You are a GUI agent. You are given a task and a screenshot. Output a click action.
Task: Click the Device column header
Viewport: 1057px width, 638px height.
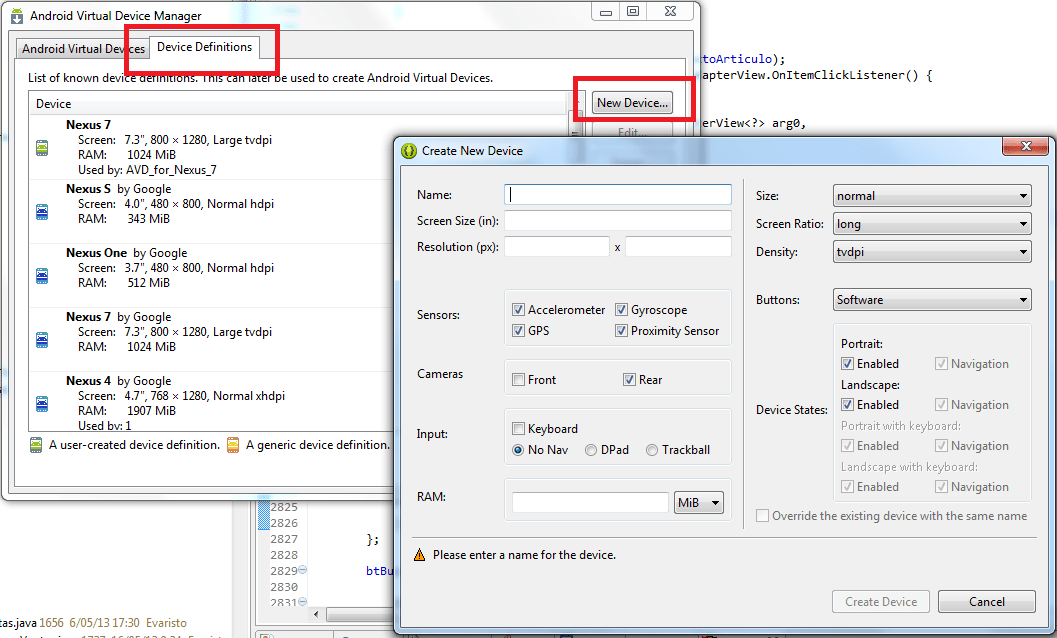(x=297, y=104)
